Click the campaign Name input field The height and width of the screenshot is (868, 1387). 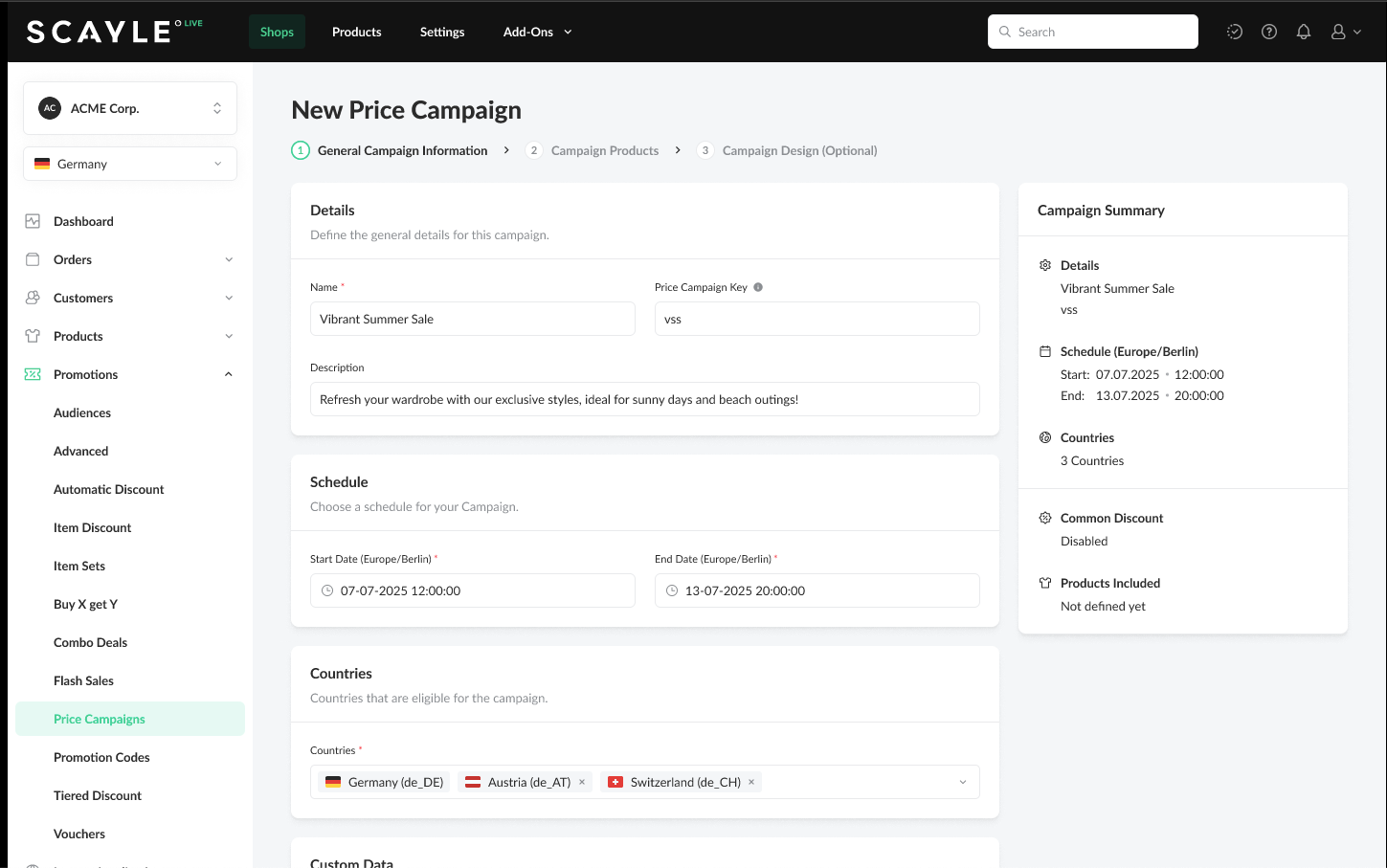point(472,319)
